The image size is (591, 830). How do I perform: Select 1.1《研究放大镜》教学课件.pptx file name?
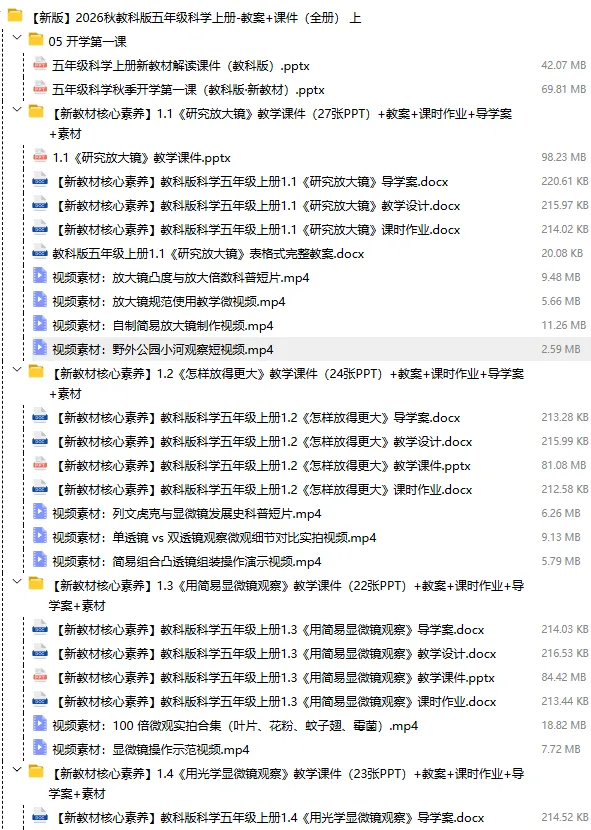click(141, 158)
